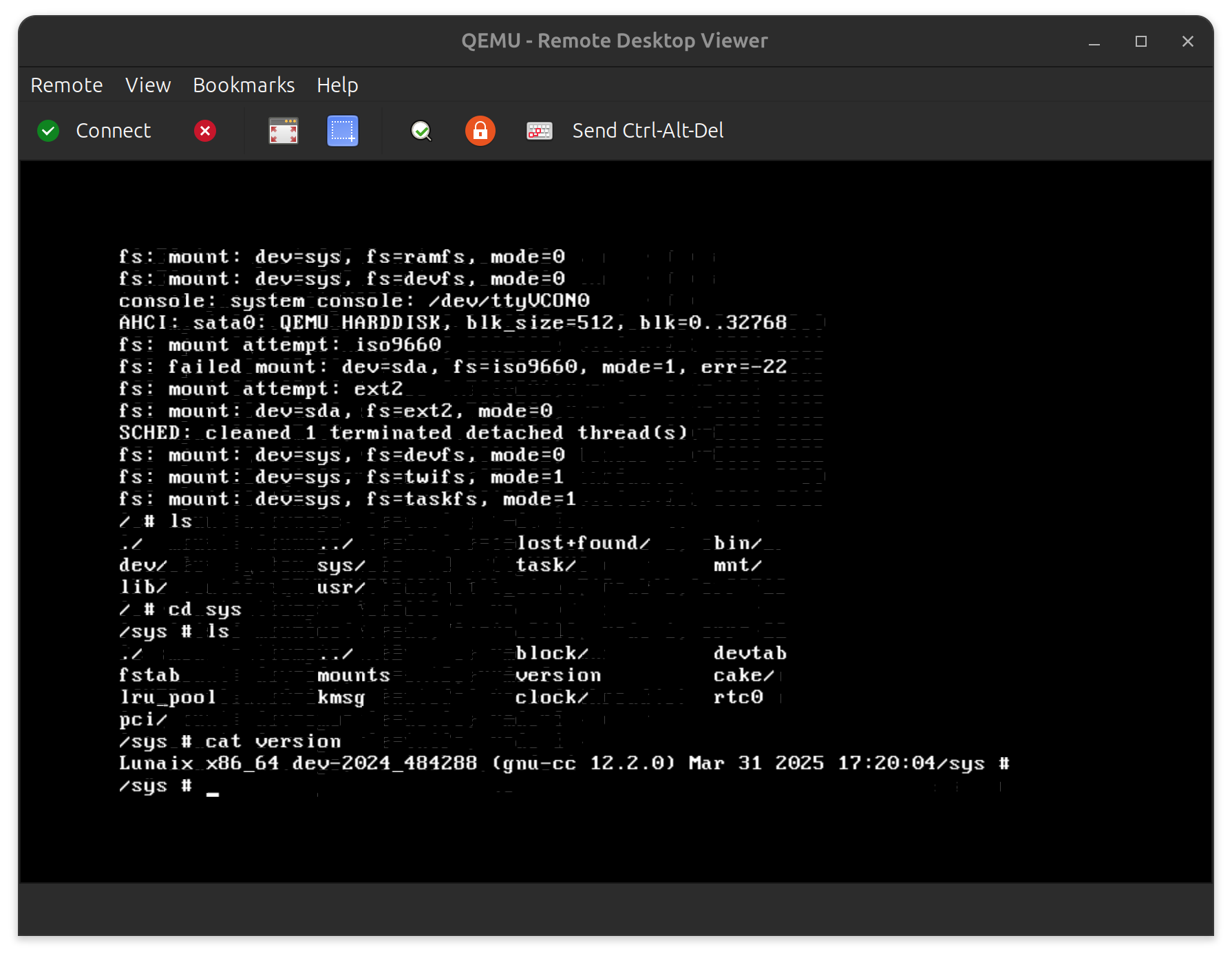Maximize the Remote Desktop Viewer window
The image size is (1232, 958).
pyautogui.click(x=1141, y=42)
